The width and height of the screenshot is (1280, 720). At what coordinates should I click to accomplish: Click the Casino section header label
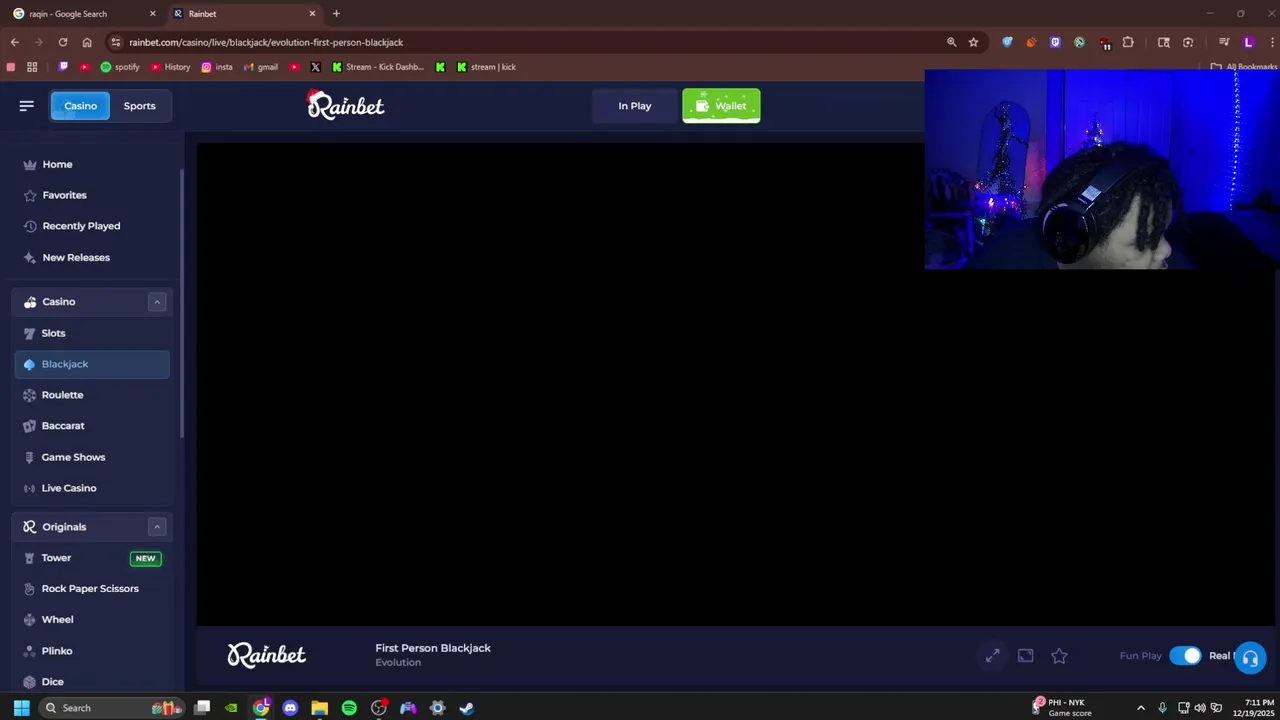[x=58, y=302]
